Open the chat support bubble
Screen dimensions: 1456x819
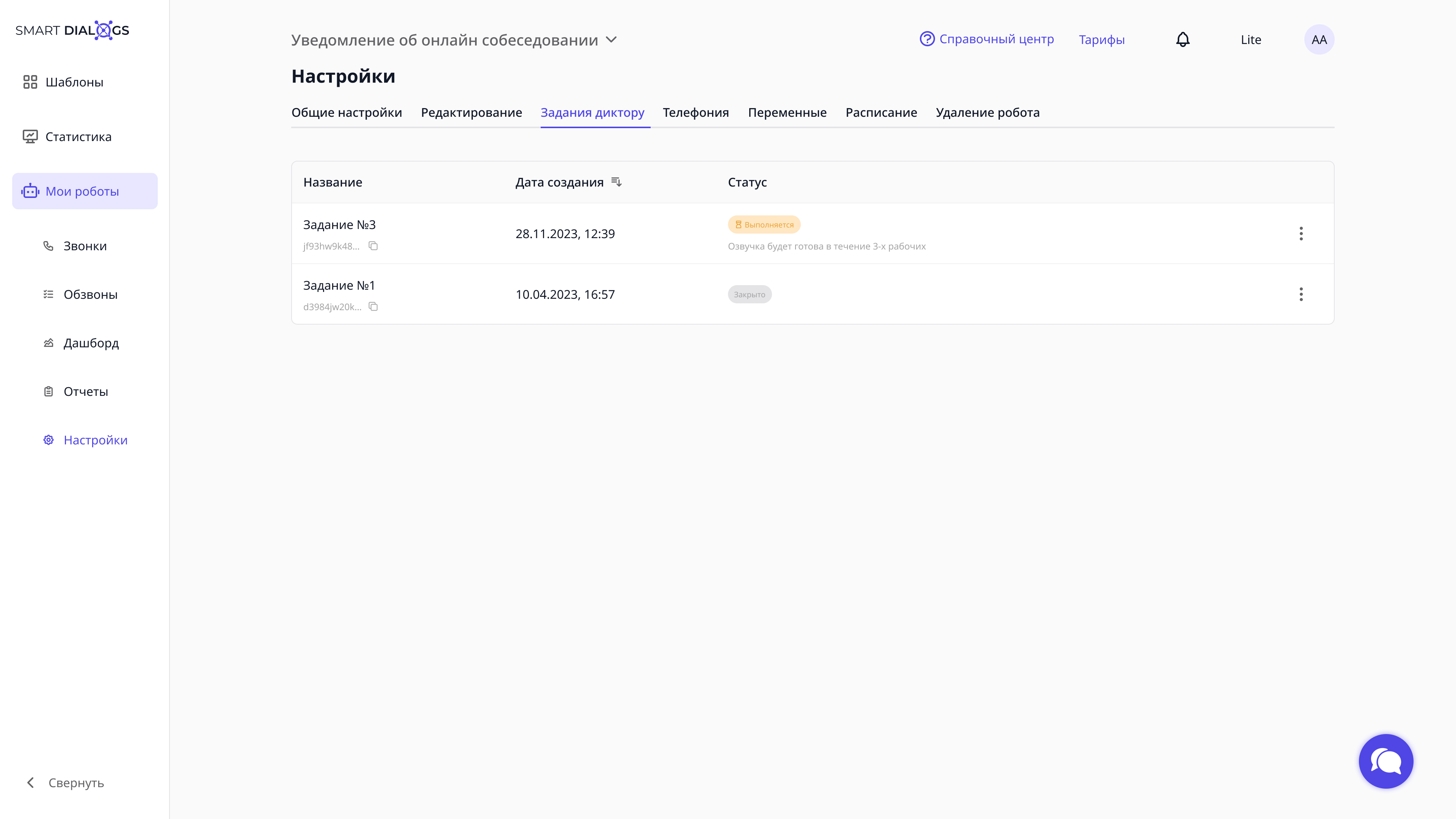point(1386,761)
